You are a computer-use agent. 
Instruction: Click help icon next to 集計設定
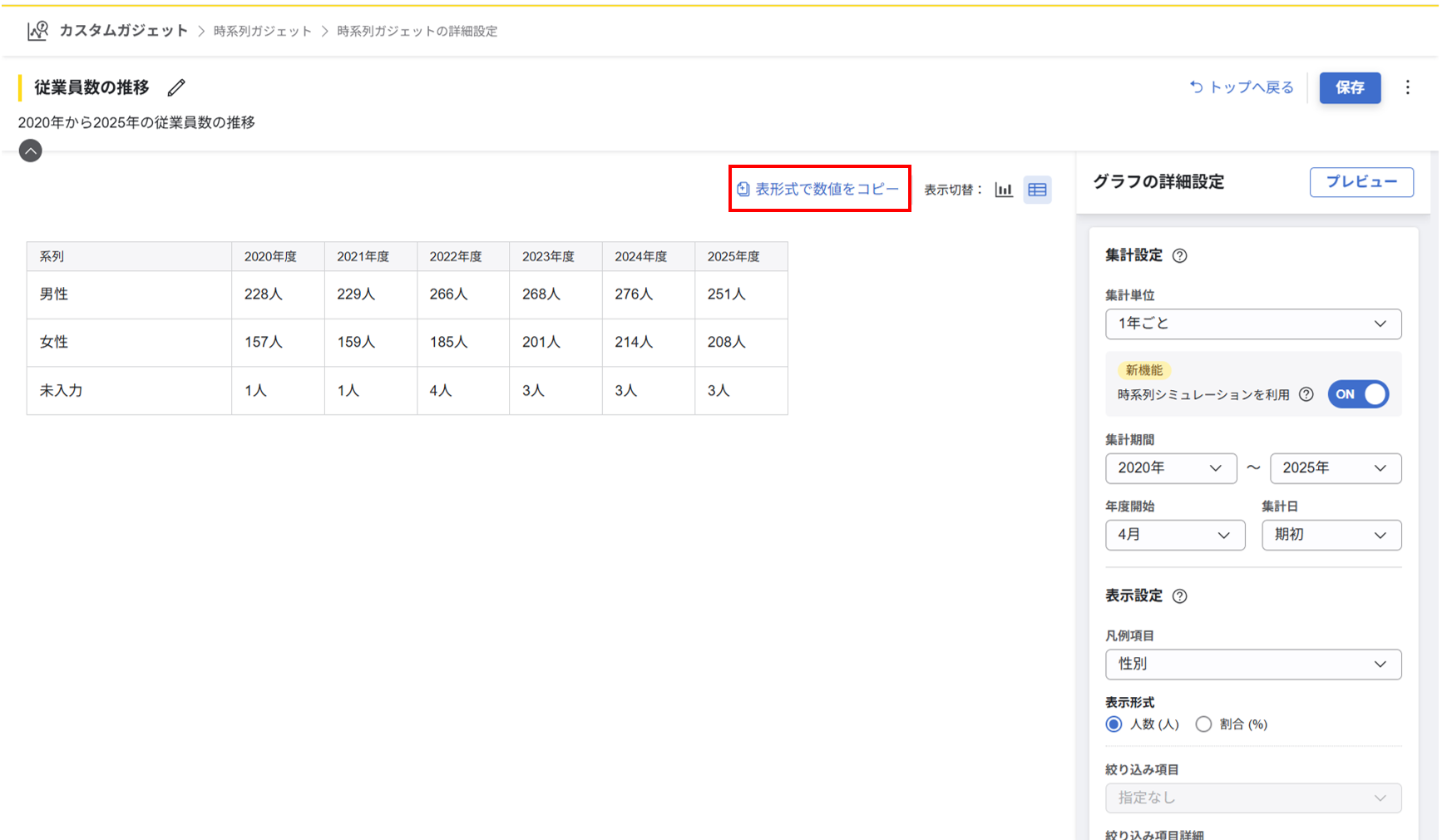pos(1179,256)
